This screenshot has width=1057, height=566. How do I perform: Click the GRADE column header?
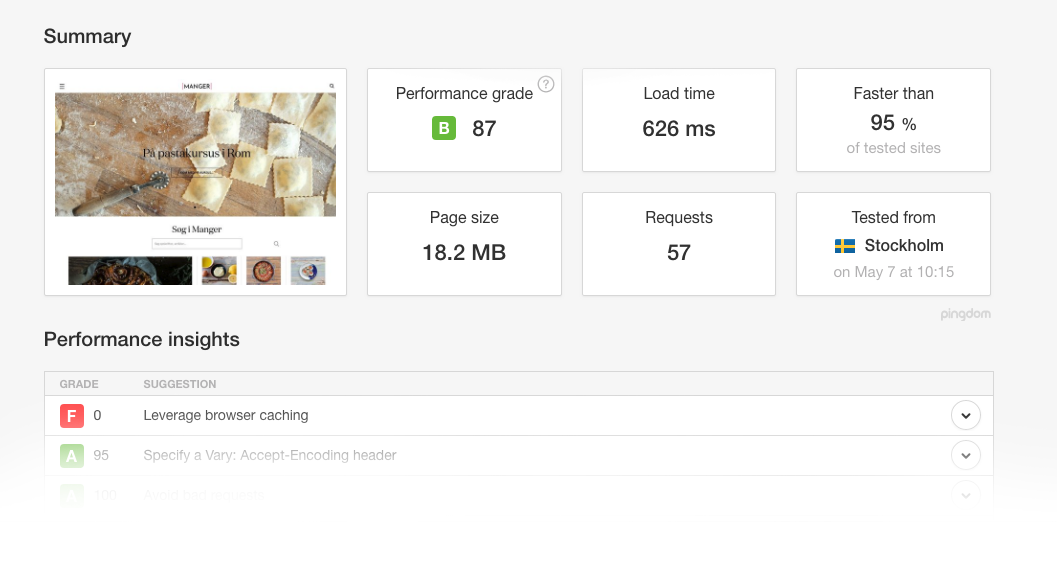79,384
